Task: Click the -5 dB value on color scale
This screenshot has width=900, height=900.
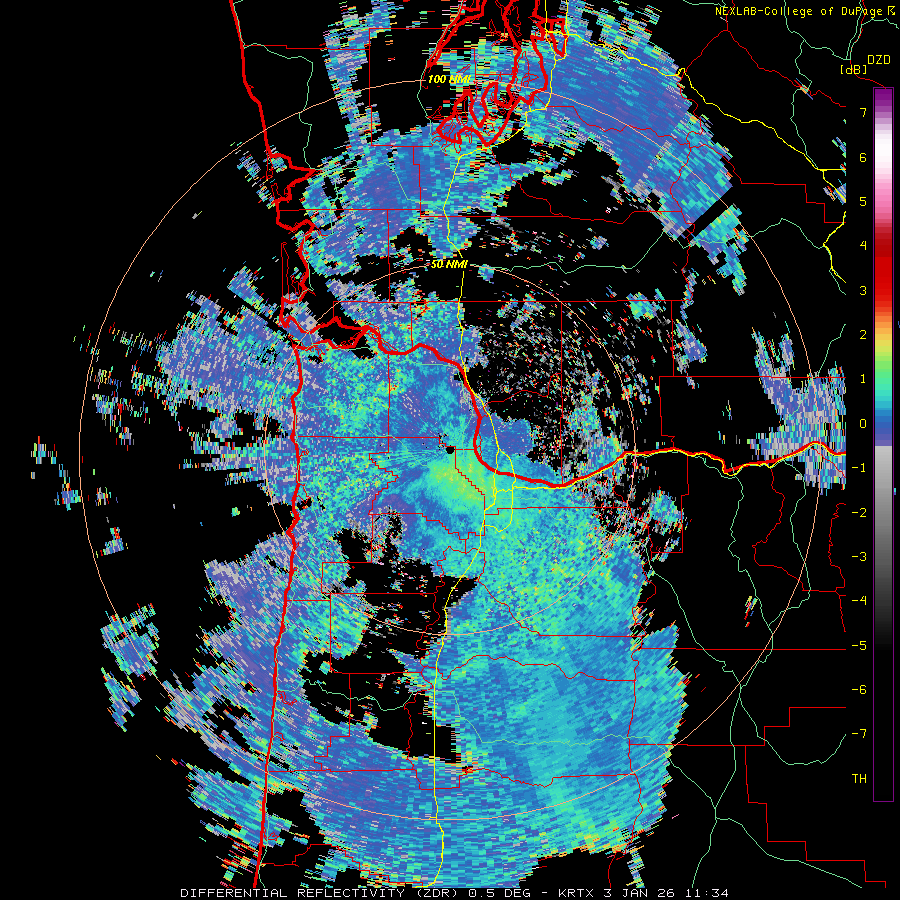Action: [859, 645]
